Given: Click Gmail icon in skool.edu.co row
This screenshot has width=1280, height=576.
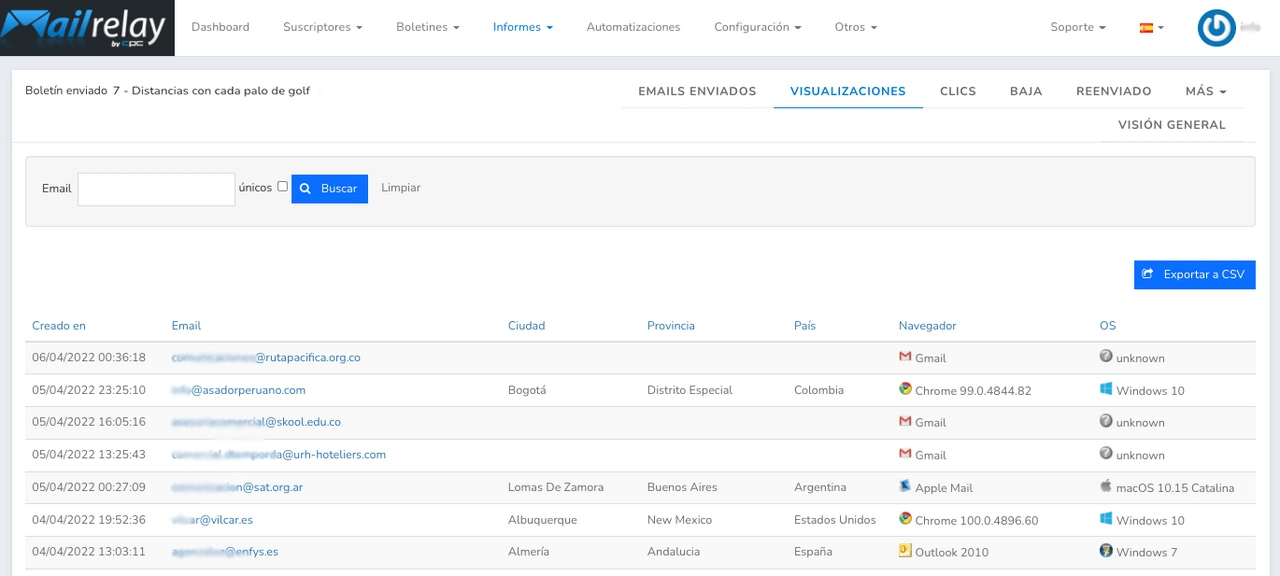Looking at the screenshot, I should click(x=905, y=421).
